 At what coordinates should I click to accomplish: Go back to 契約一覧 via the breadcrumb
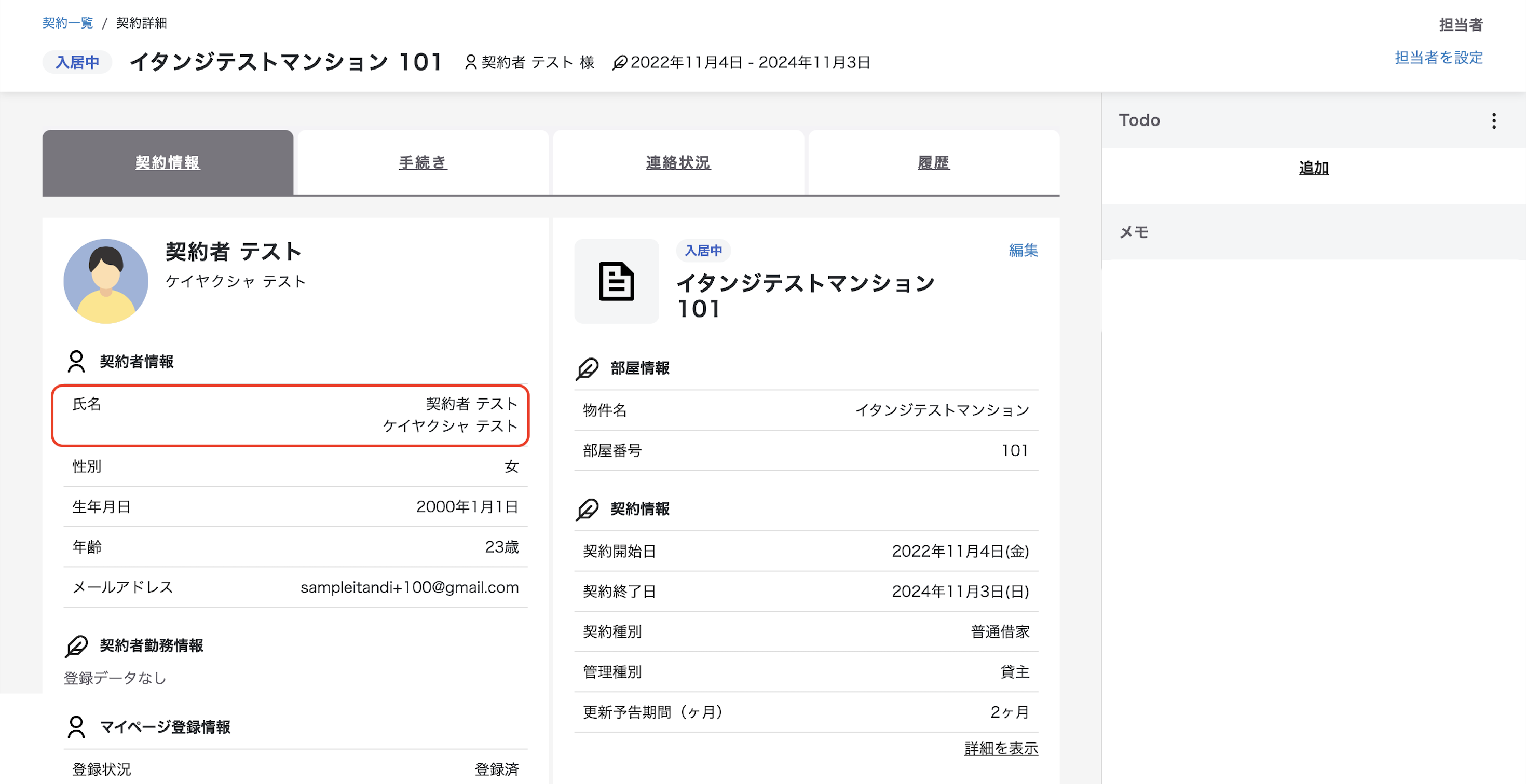[x=67, y=22]
